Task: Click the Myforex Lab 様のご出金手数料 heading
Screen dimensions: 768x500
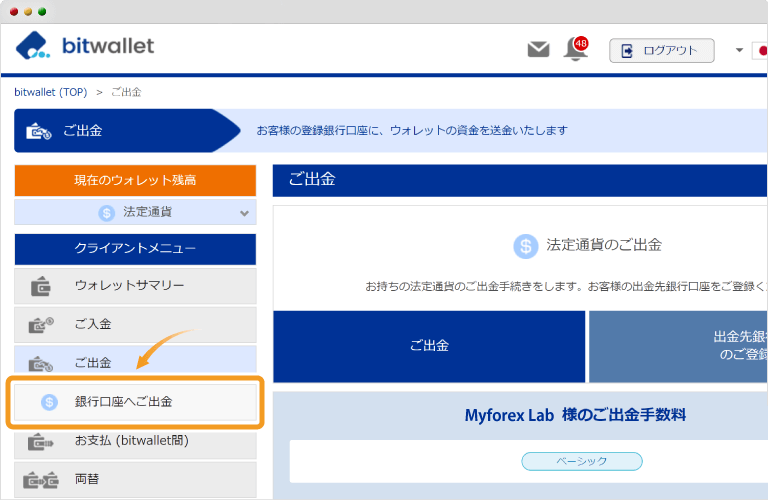Action: 576,415
